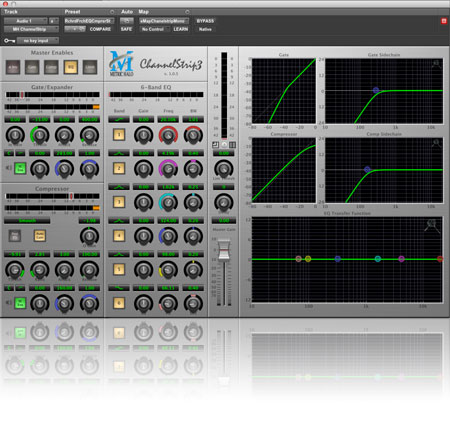450x427 pixels.
Task: Open the band 5 filter type selector
Action: pyautogui.click(x=119, y=254)
